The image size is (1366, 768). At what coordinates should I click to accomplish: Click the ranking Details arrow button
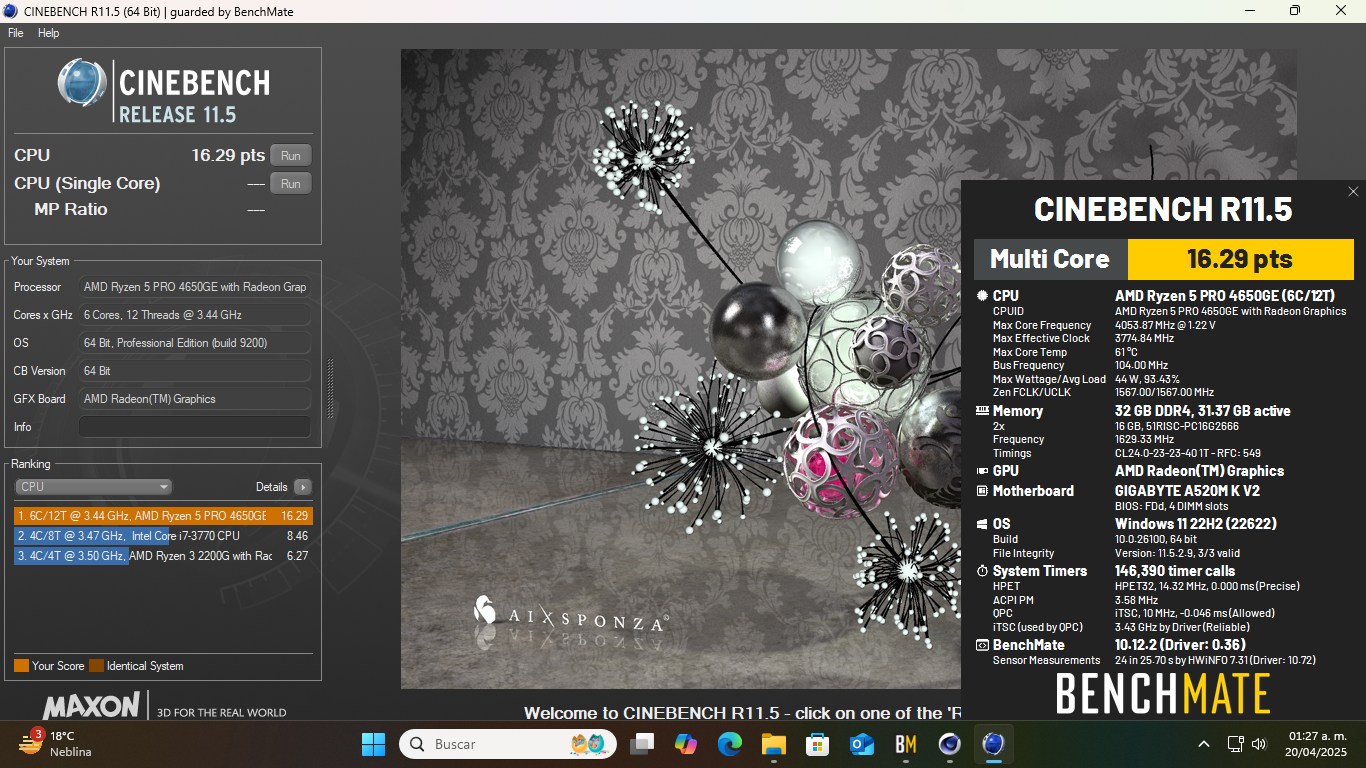(303, 487)
